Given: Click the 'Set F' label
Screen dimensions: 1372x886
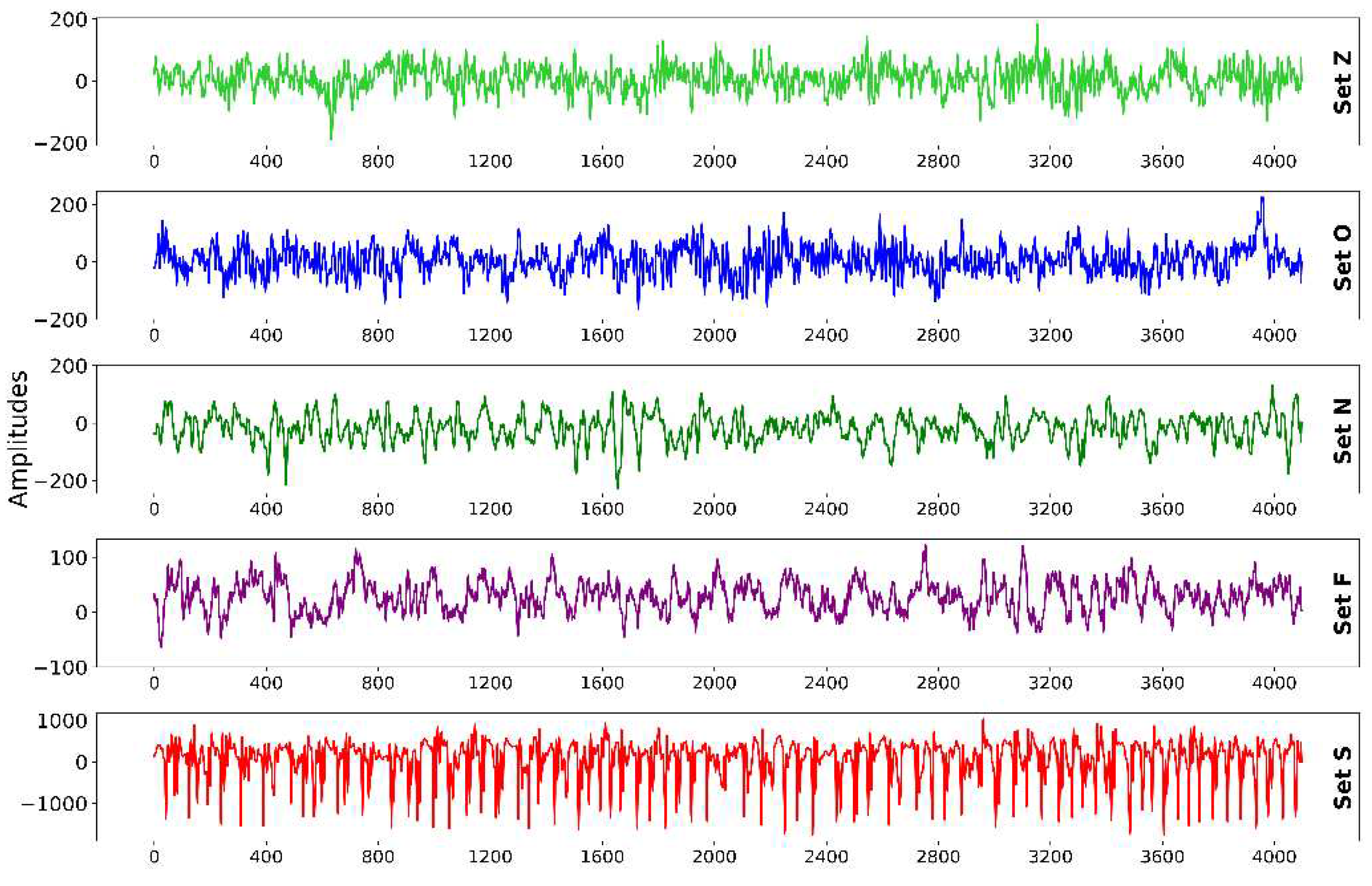Looking at the screenshot, I should [1343, 604].
